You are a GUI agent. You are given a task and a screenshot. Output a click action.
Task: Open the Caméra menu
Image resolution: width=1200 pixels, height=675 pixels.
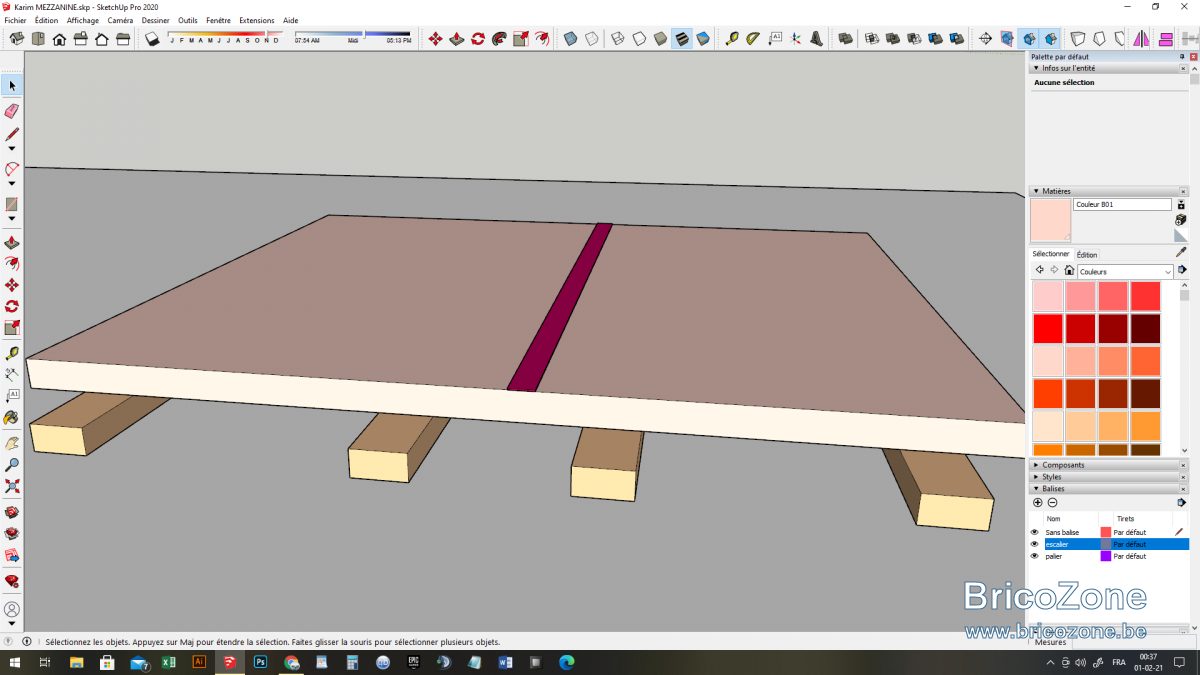point(120,20)
